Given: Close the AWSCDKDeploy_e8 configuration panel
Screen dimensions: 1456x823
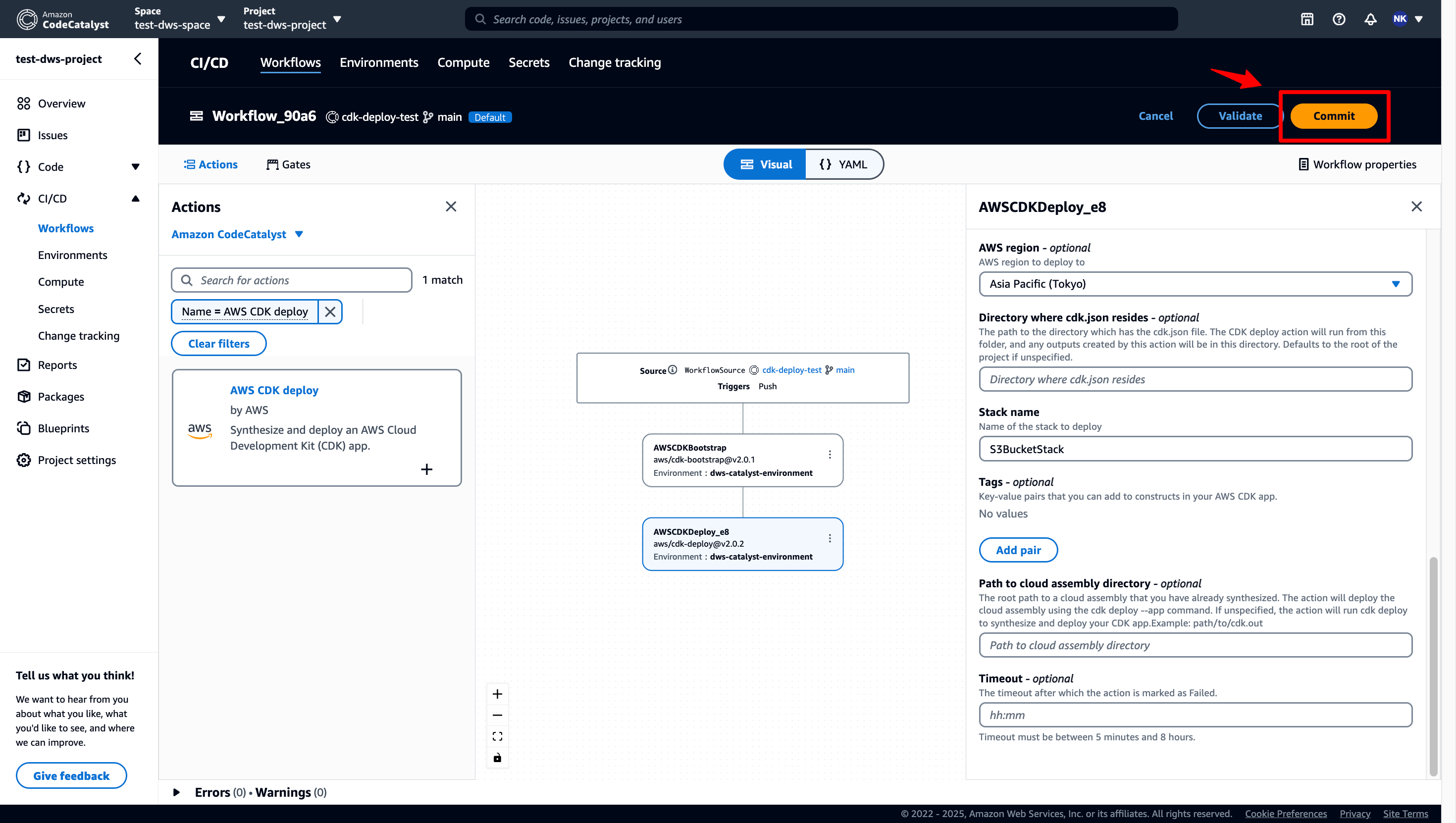Looking at the screenshot, I should [x=1416, y=206].
